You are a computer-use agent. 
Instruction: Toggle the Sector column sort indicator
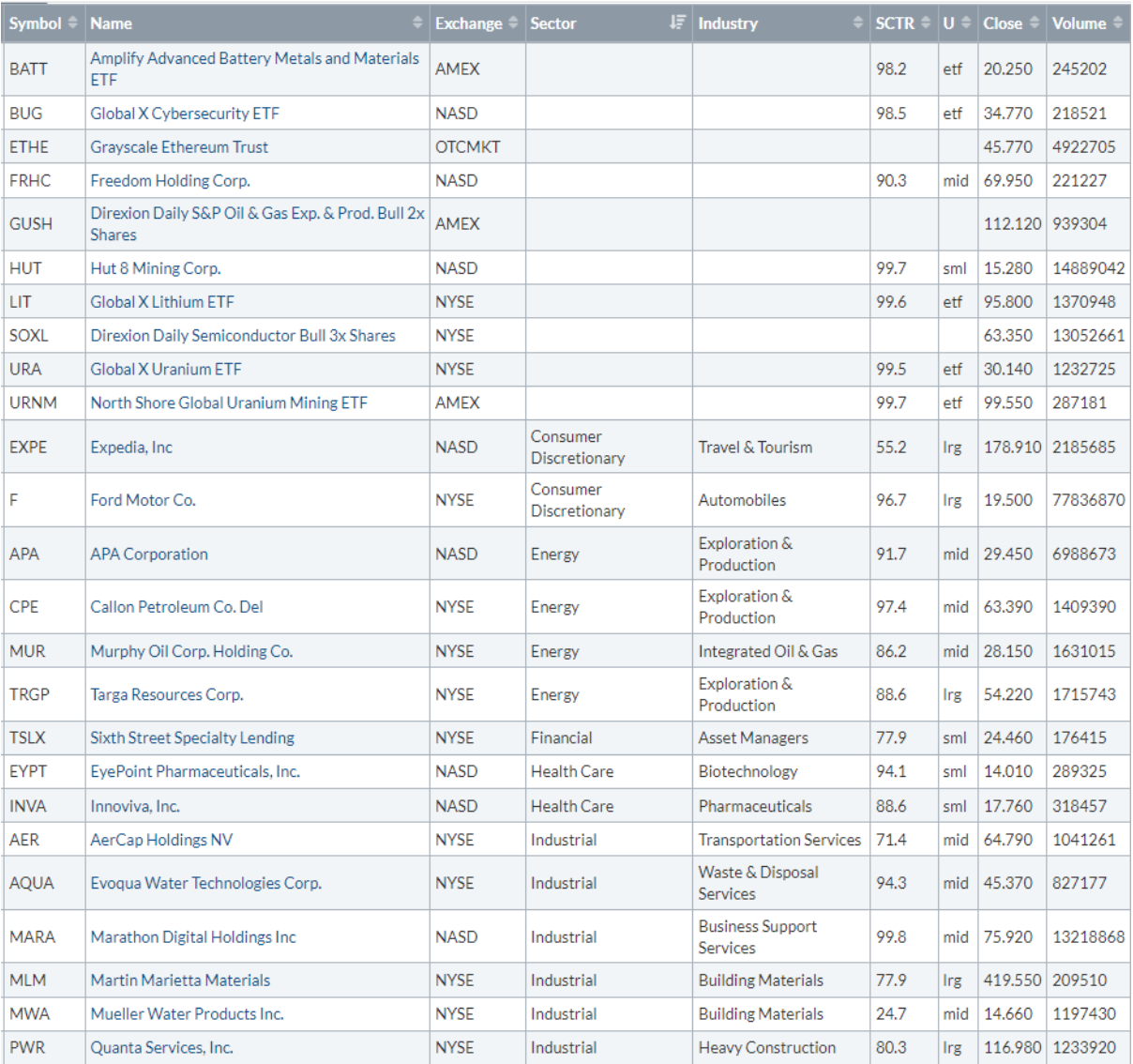(x=678, y=23)
